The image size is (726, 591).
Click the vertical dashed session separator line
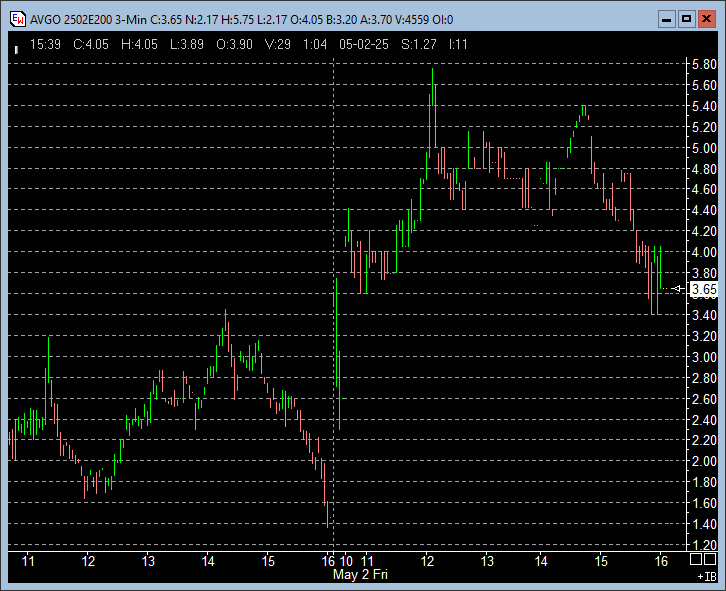pos(334,303)
